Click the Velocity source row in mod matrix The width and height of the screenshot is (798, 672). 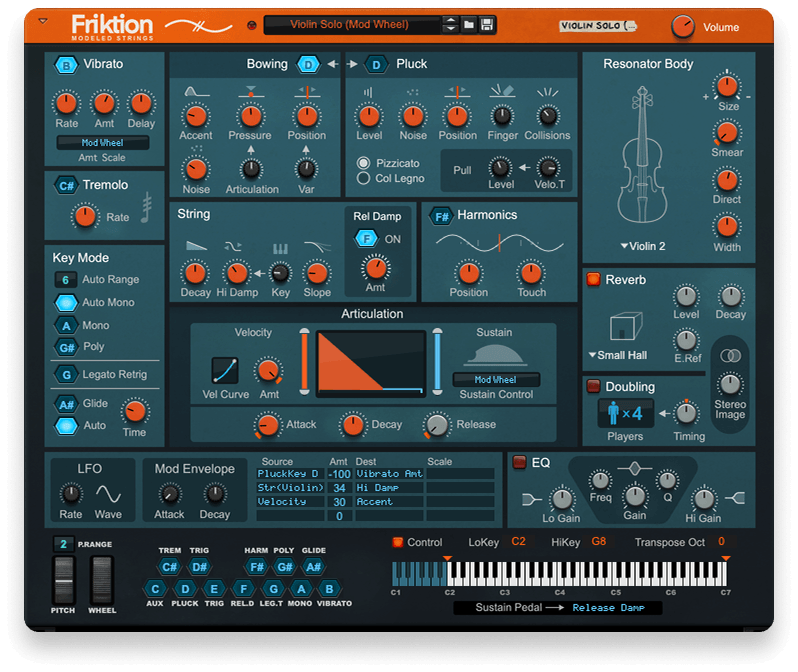coord(290,502)
